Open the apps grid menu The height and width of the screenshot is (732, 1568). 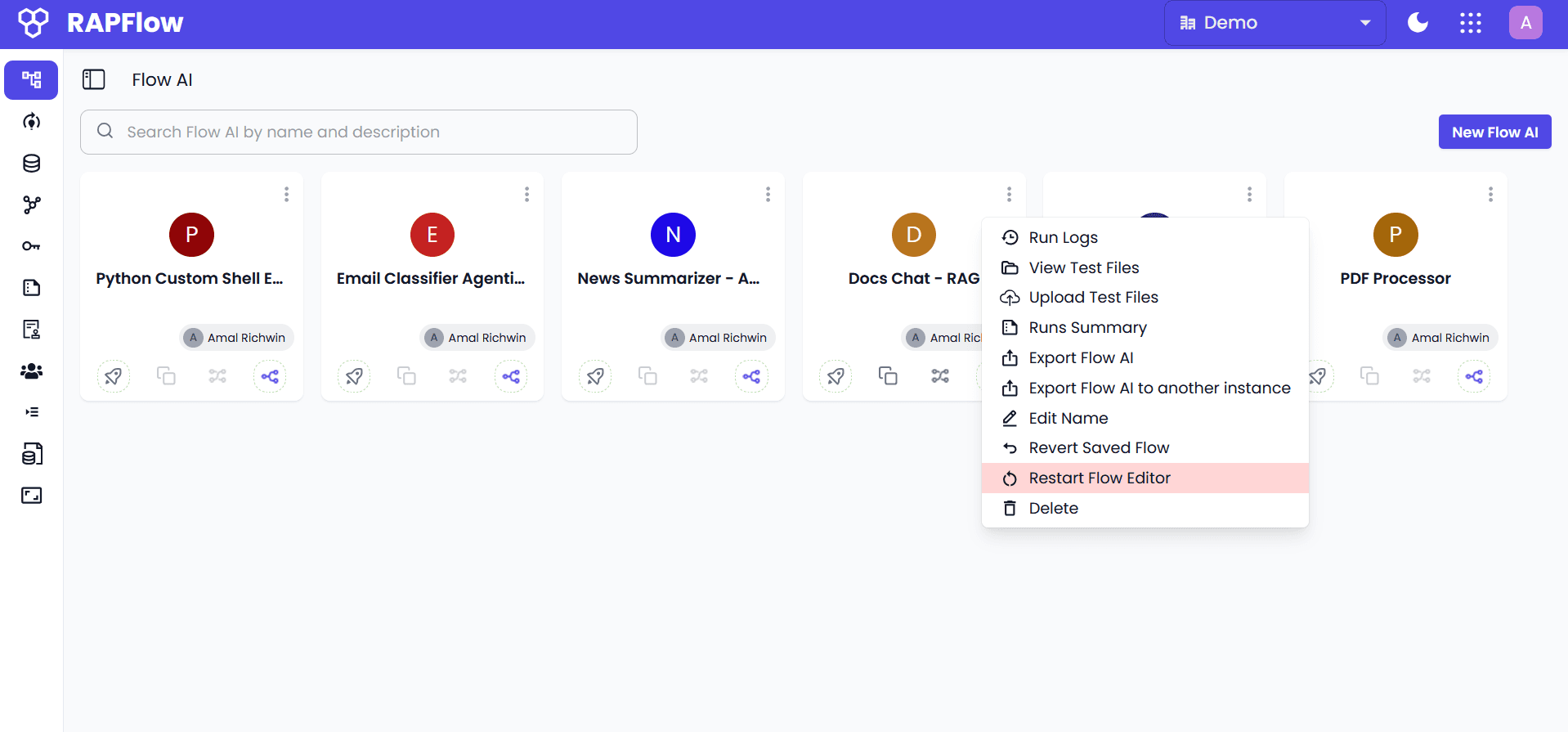1471,23
